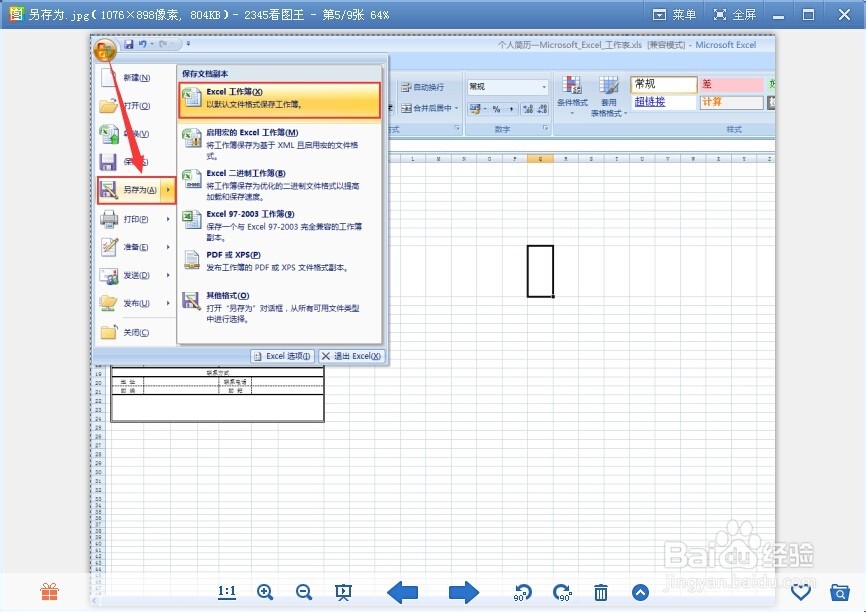866x612 pixels.
Task: Open the orange gift box icon
Action: pos(49,592)
